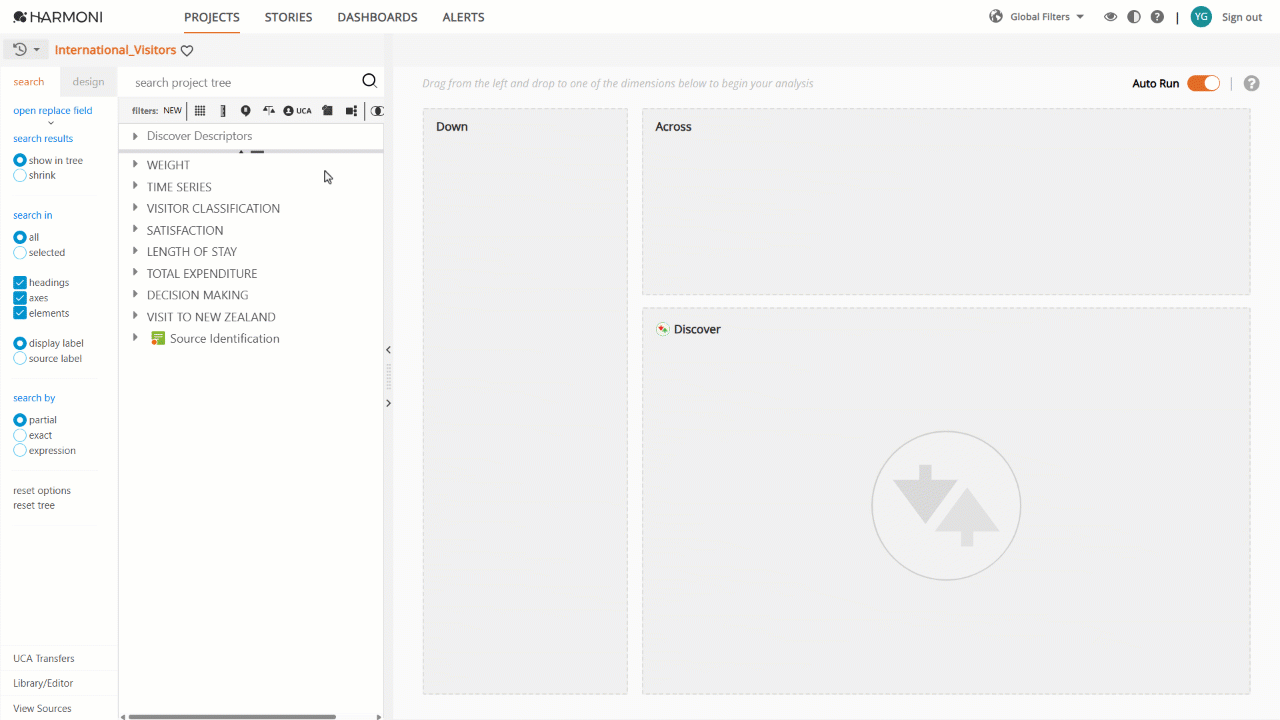This screenshot has width=1280, height=720.
Task: Select search in all radio
Action: (20, 237)
